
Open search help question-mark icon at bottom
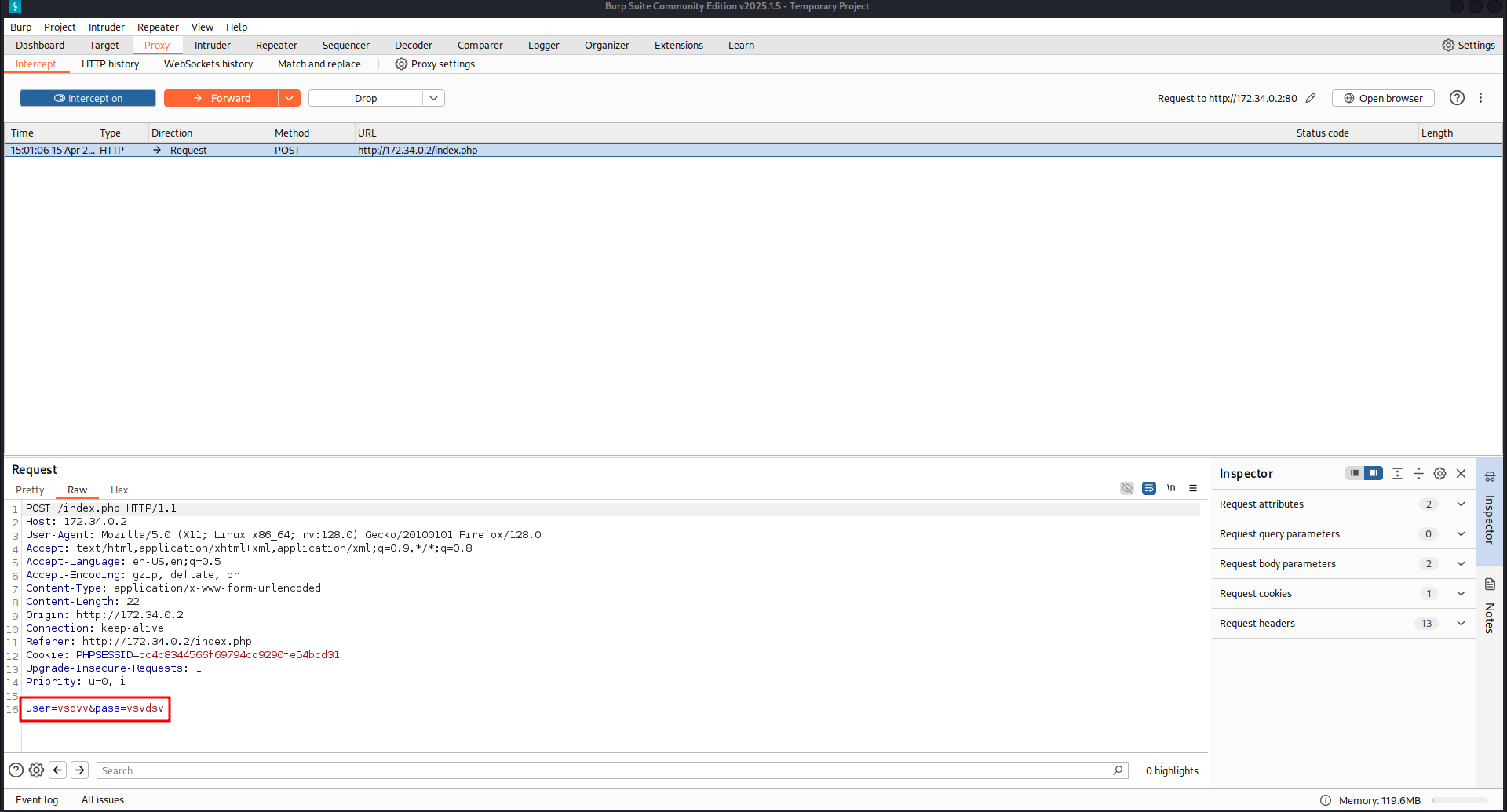(16, 770)
